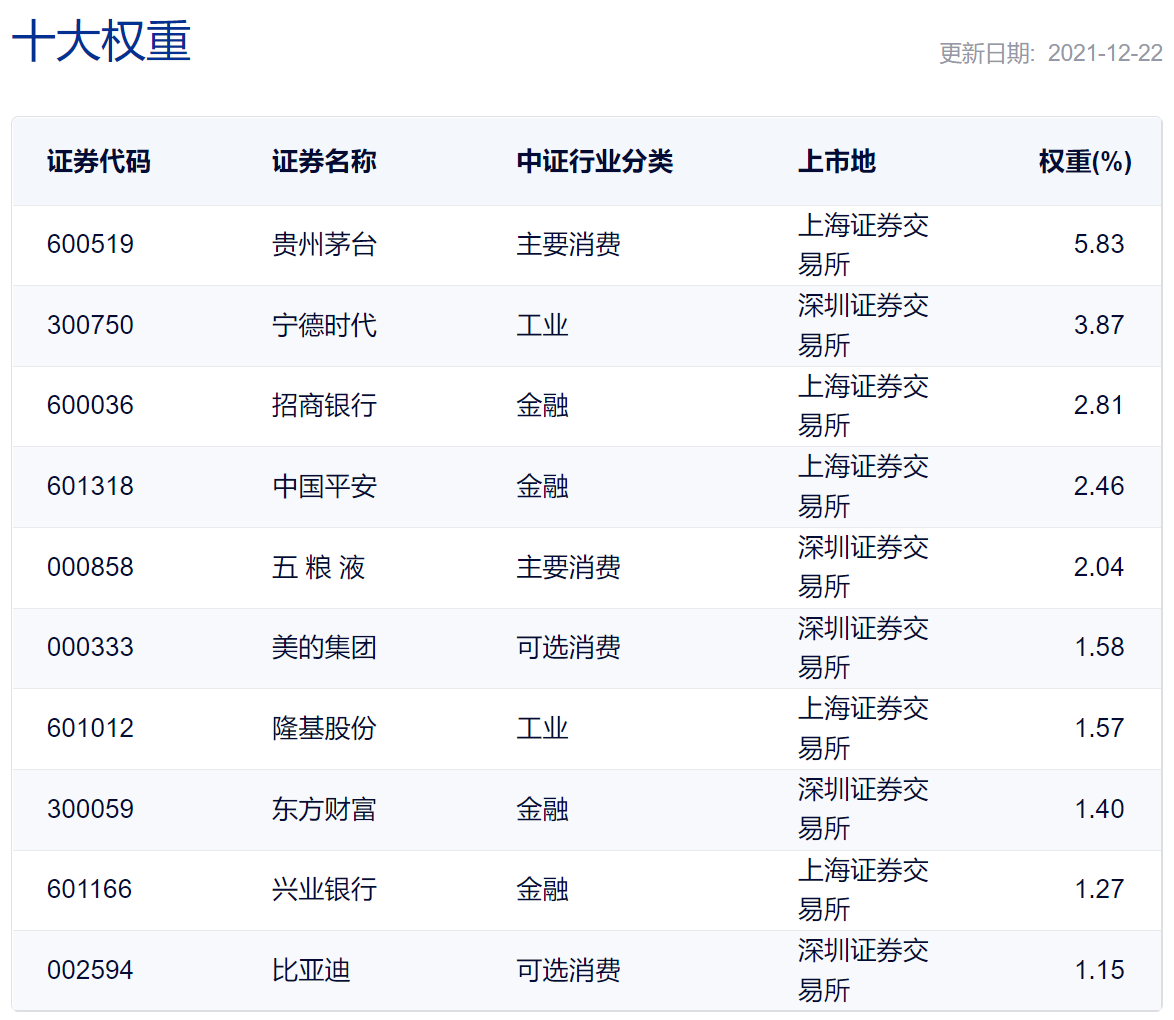The height and width of the screenshot is (1020, 1174).
Task: Click the 中国平安 security name
Action: [324, 487]
